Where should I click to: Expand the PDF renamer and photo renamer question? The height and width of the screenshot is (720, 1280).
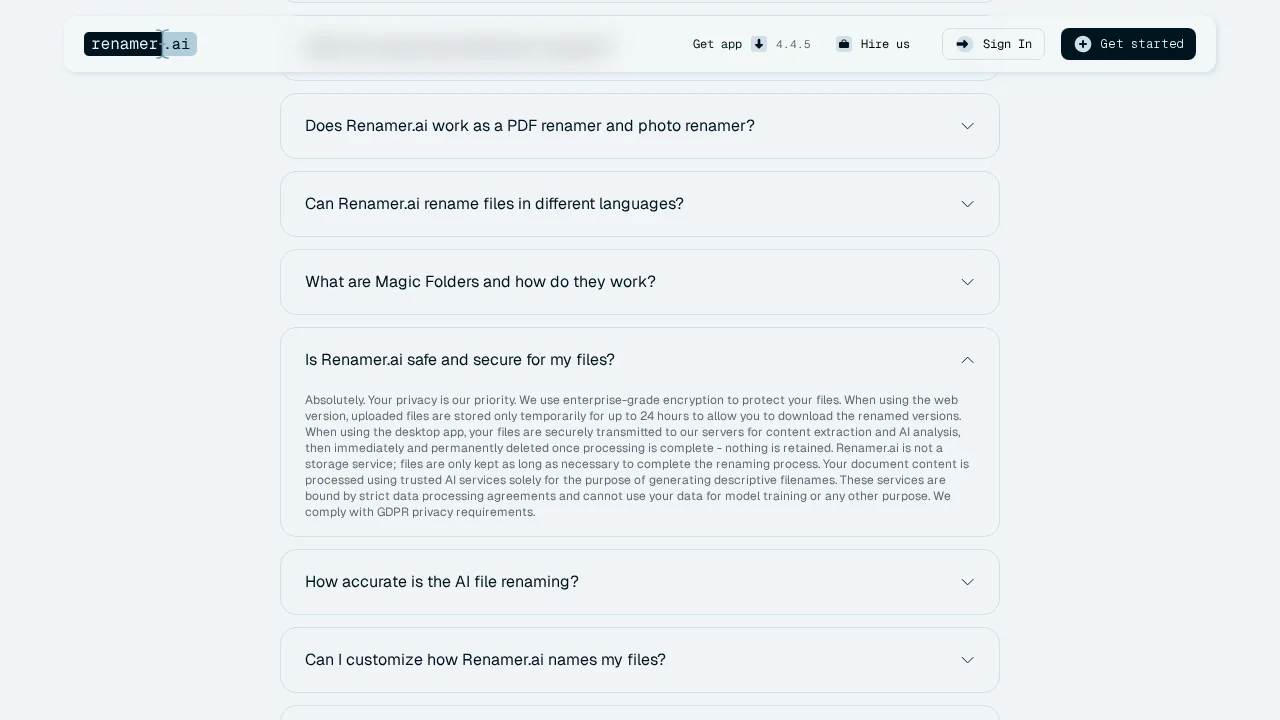point(640,126)
